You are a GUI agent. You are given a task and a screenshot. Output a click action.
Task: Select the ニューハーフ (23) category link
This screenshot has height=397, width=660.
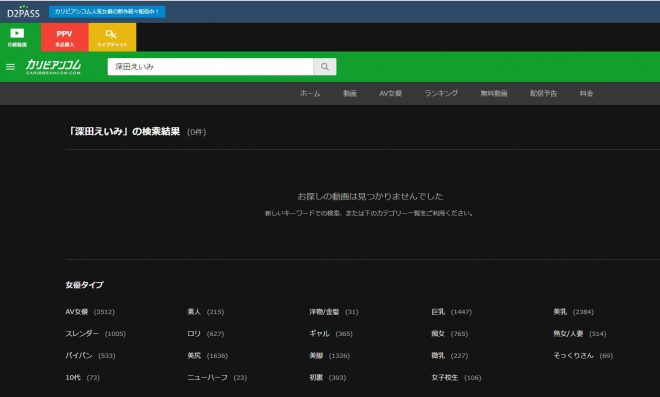[217, 378]
